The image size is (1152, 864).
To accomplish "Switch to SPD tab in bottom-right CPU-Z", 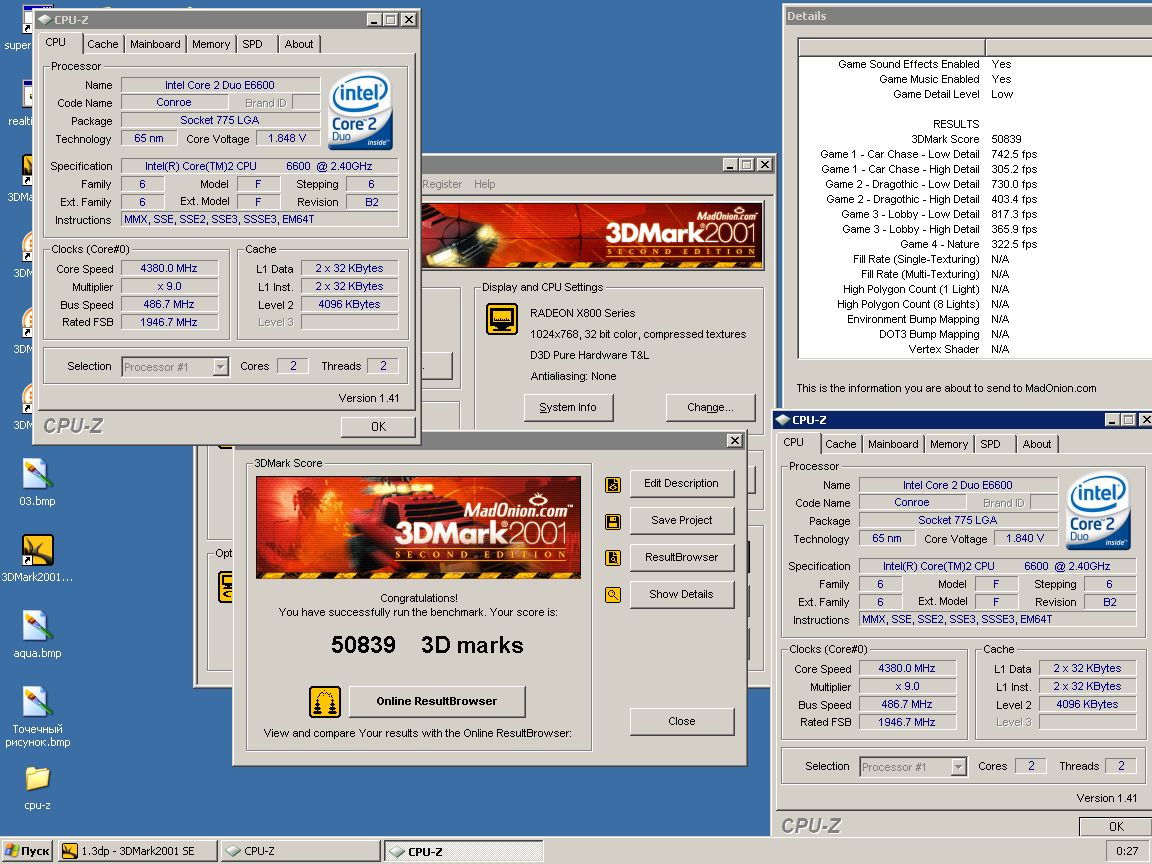I will pyautogui.click(x=990, y=444).
